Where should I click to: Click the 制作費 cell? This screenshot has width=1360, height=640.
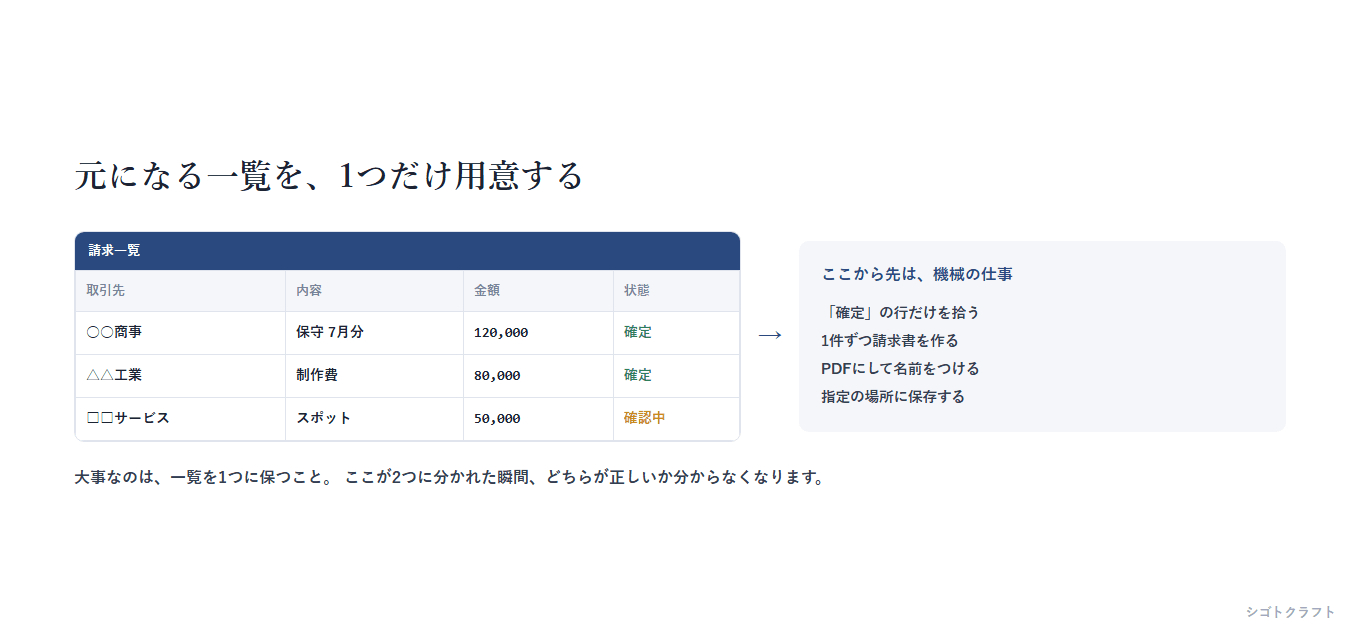374,376
